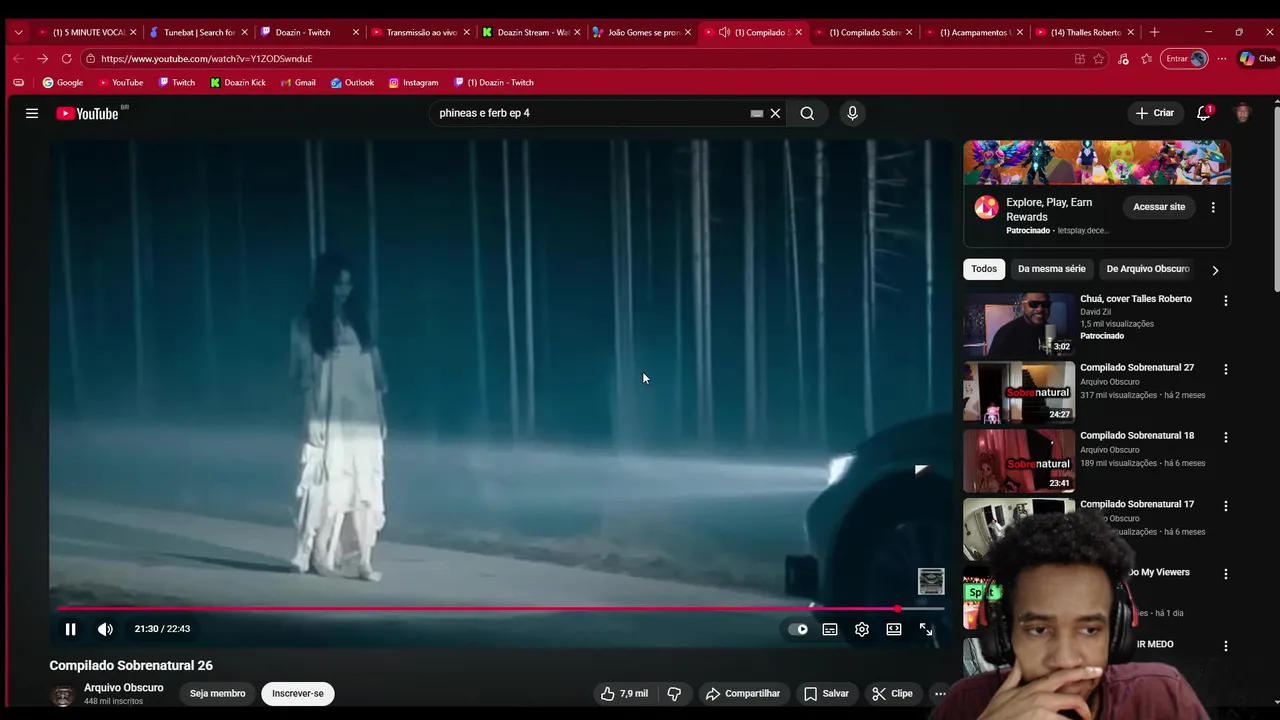Like the video with 7,9 mil likes
Viewport: 1280px width, 720px height.
click(625, 693)
